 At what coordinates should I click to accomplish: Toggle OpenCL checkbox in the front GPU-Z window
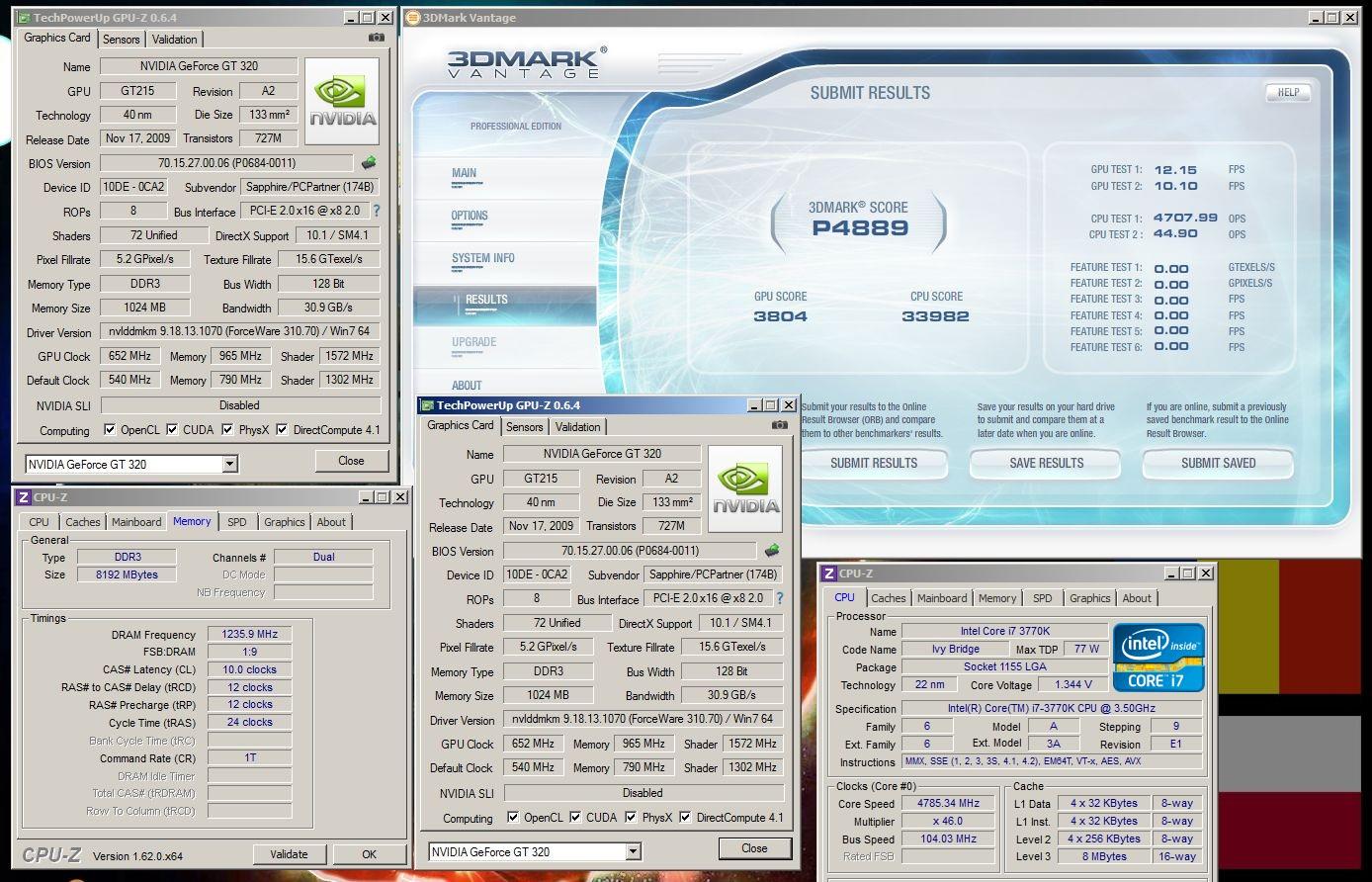click(x=513, y=818)
